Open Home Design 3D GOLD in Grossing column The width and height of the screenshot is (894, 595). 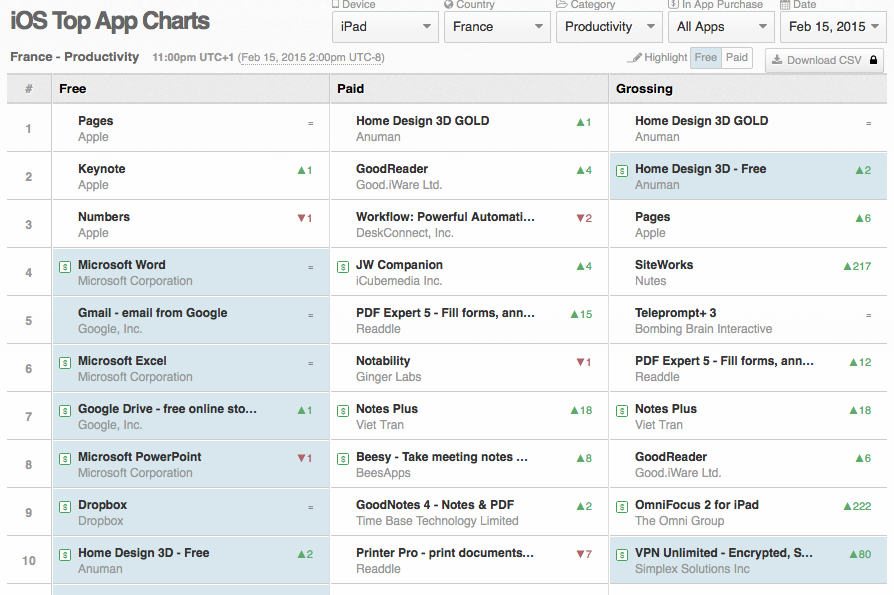[701, 121]
